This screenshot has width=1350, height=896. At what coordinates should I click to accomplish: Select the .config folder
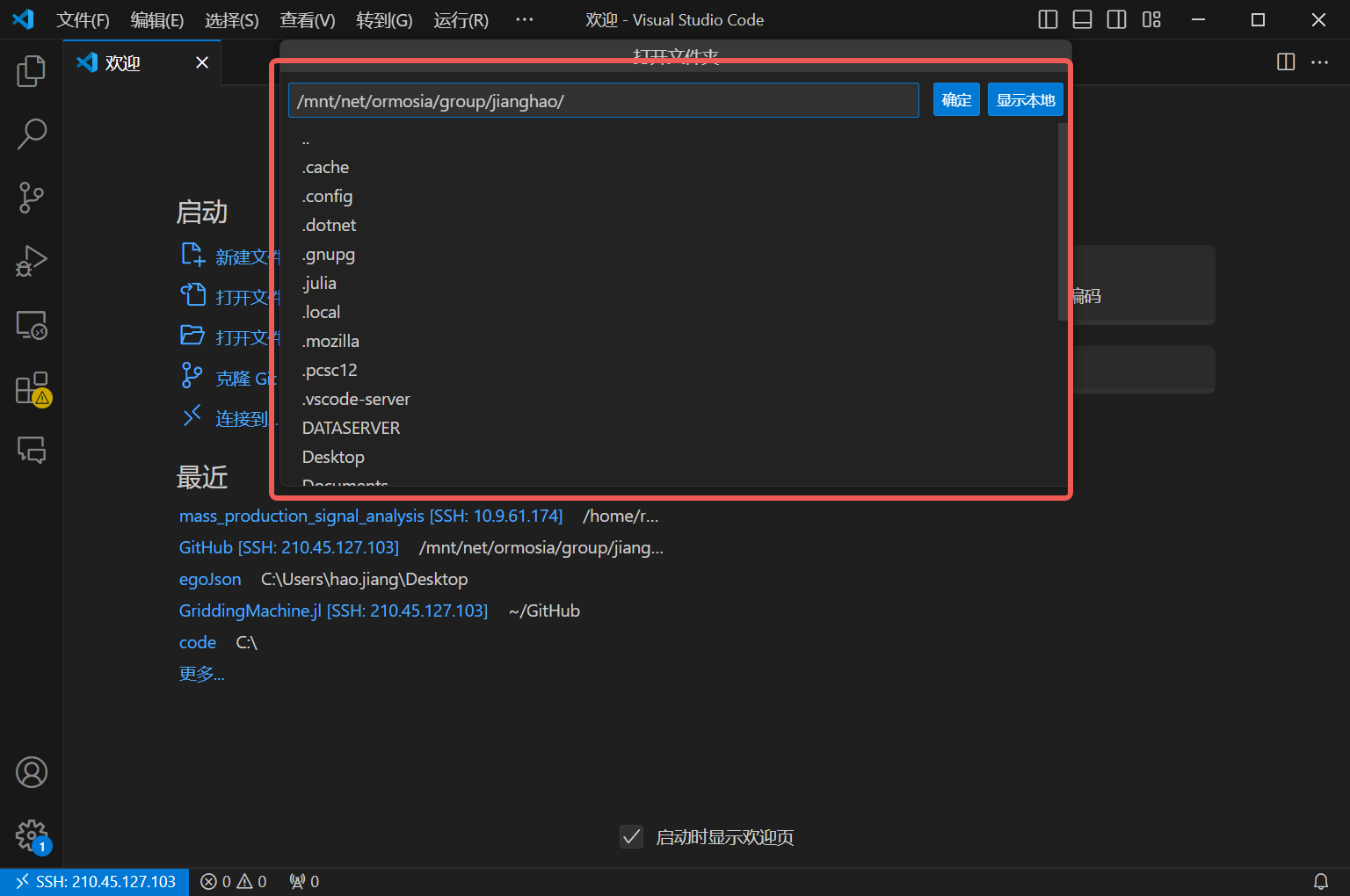point(669,196)
